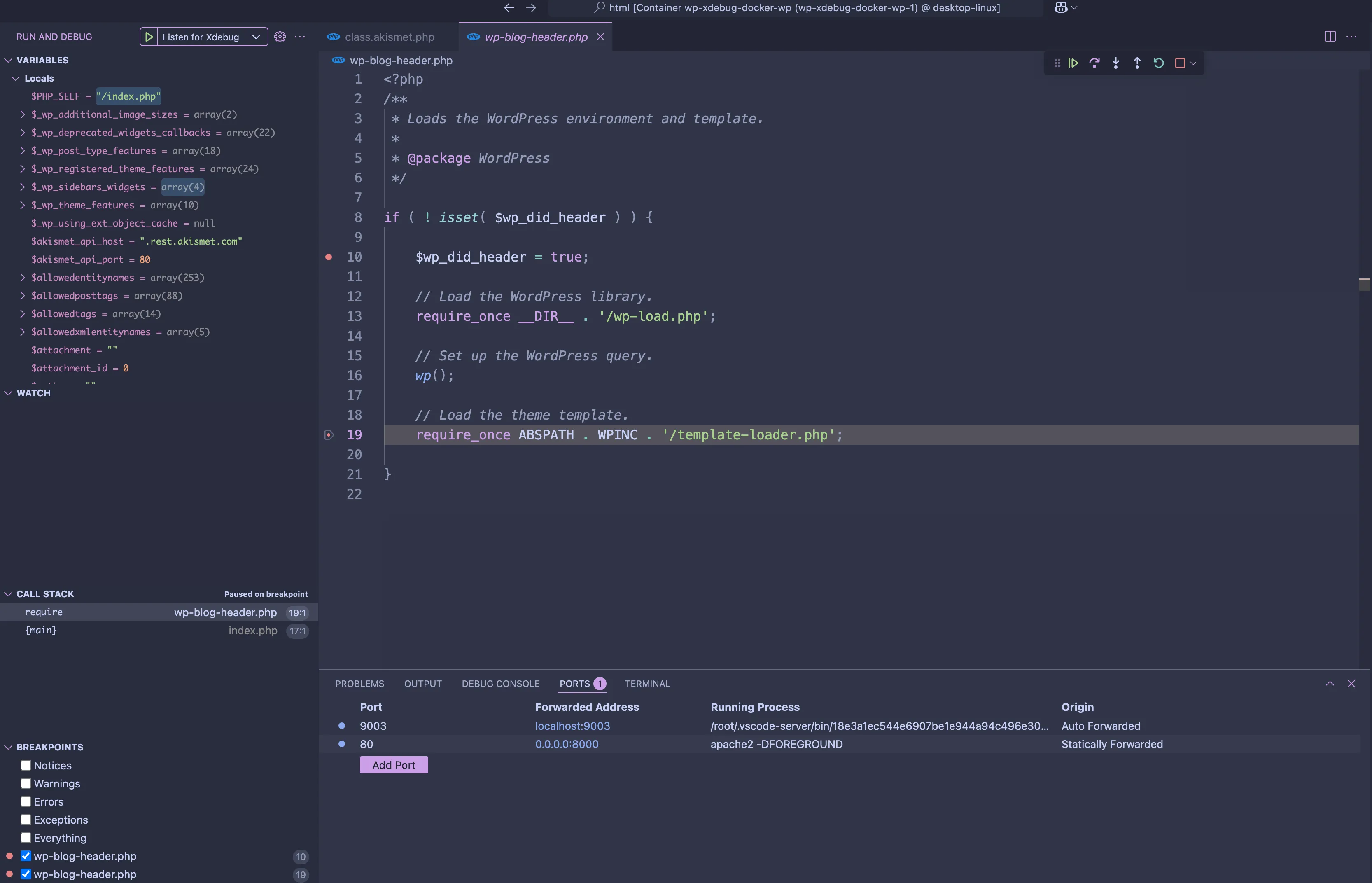Collapse the VARIABLES section

pyautogui.click(x=9, y=60)
